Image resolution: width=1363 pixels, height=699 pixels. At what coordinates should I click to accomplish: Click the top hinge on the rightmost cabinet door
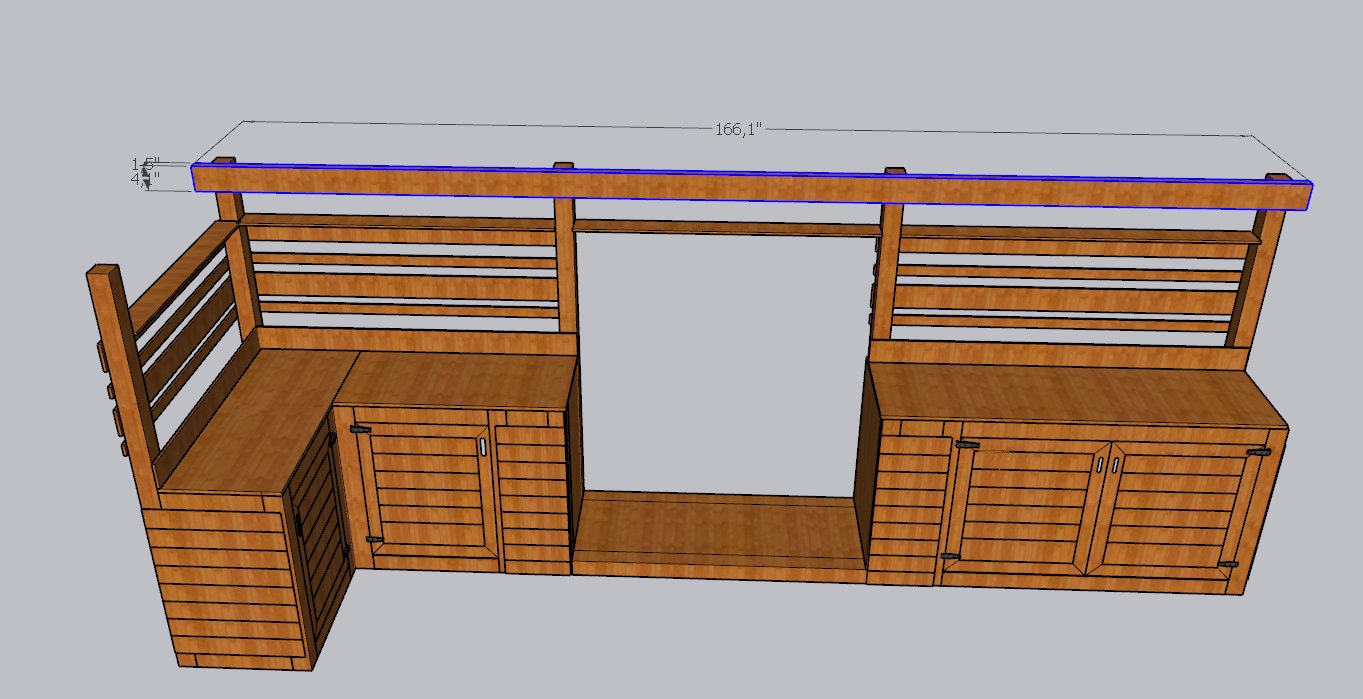point(1257,450)
